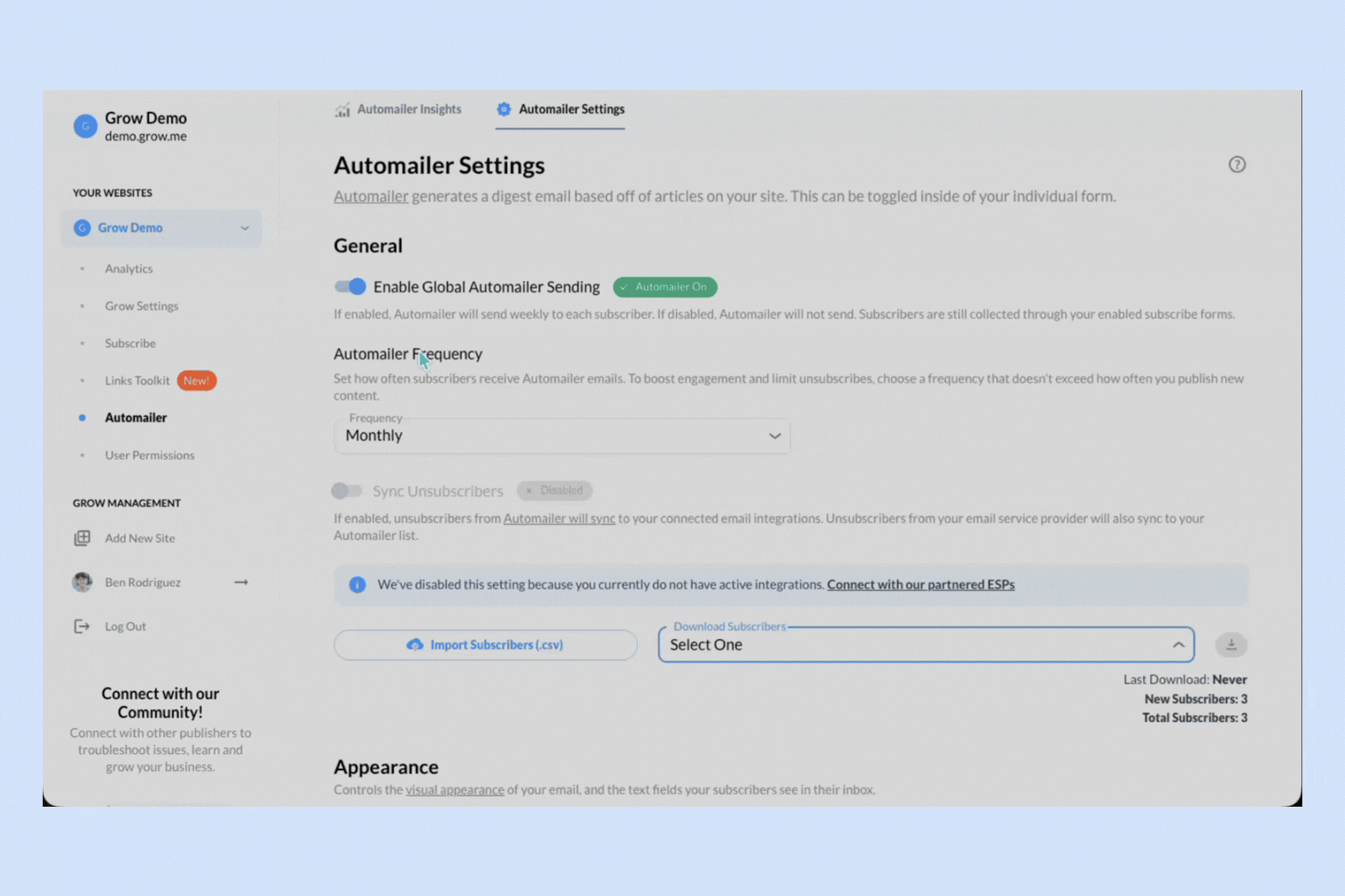Click Ben Rodriguez profile avatar
1345x896 pixels.
pos(82,582)
